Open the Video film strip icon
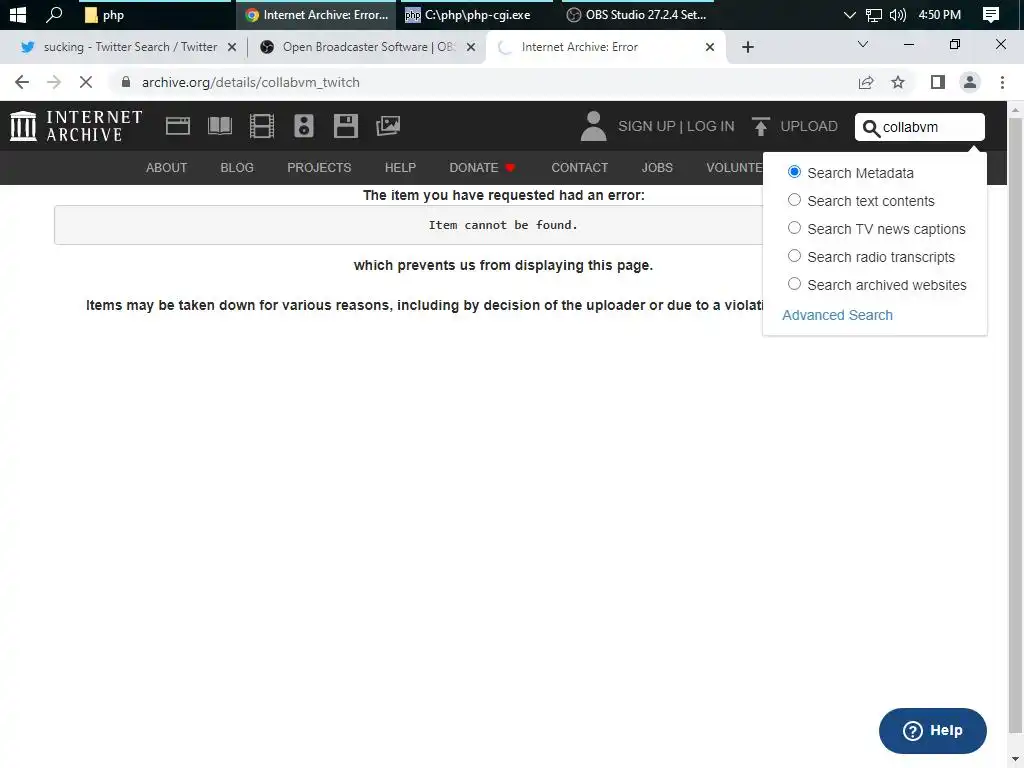 (262, 126)
